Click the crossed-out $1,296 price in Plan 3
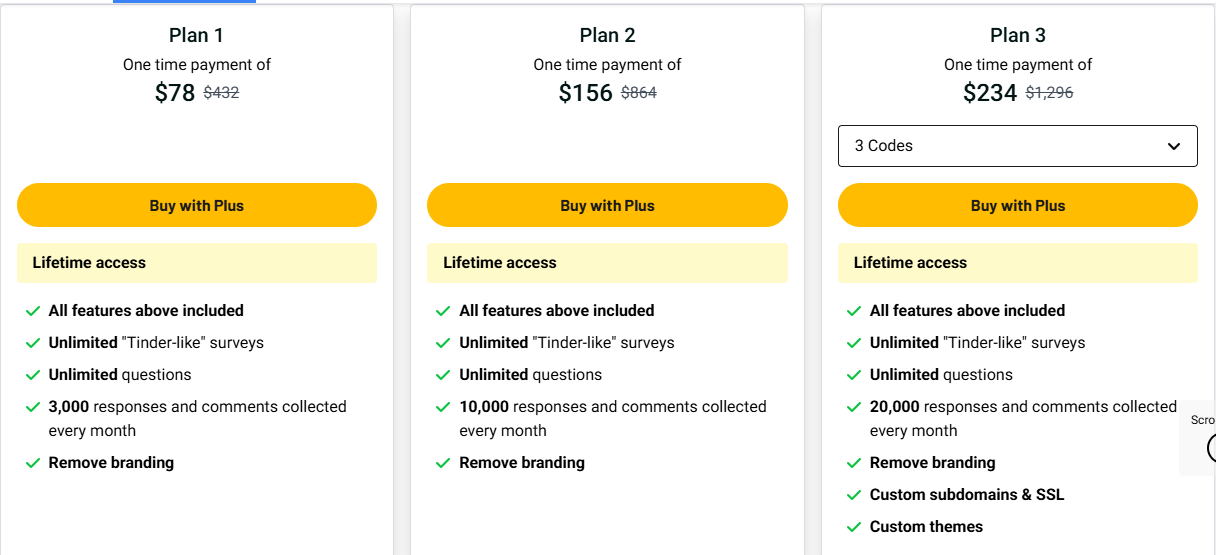Image resolution: width=1216 pixels, height=555 pixels. [x=1049, y=93]
